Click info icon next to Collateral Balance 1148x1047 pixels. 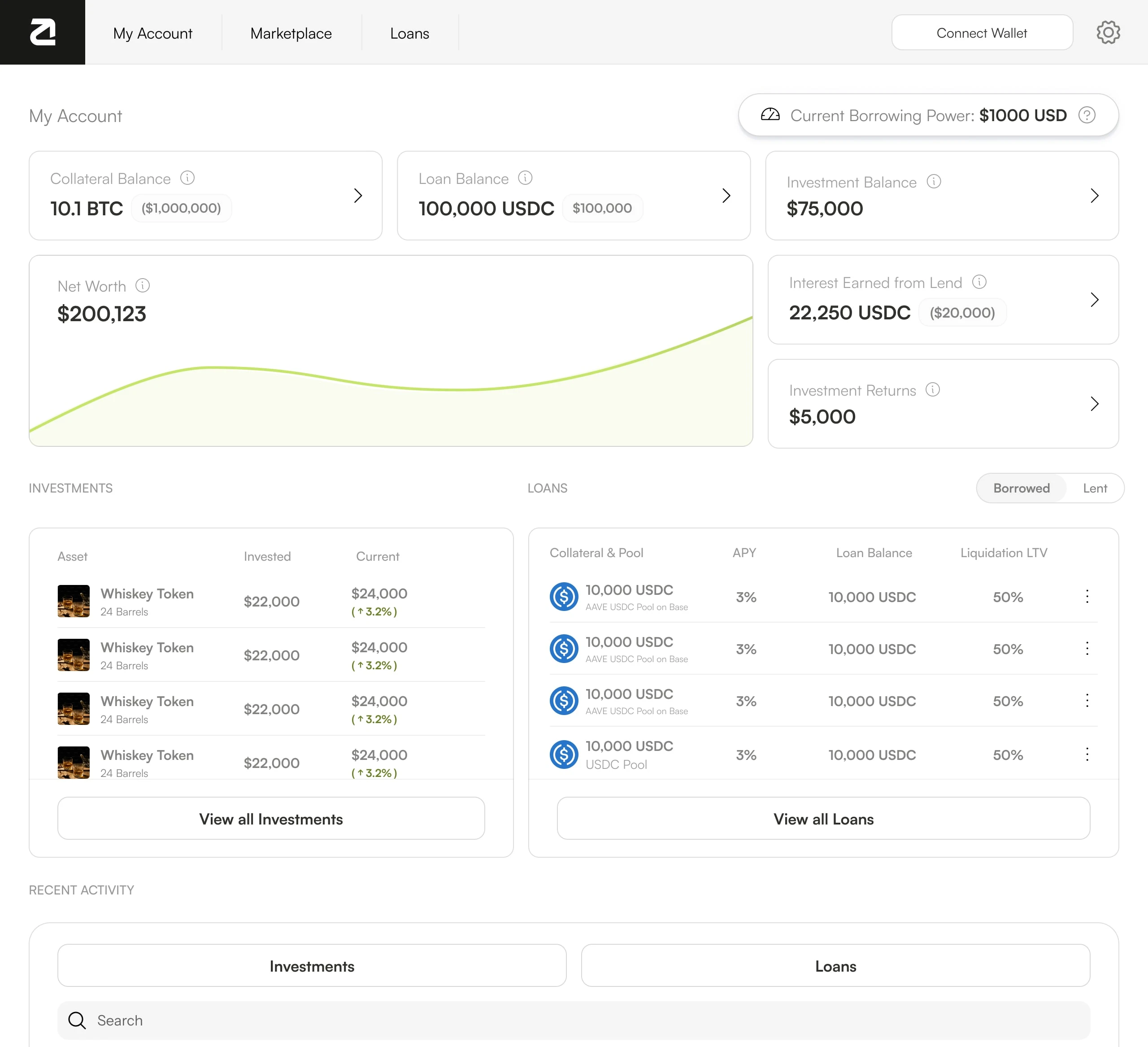tap(187, 178)
